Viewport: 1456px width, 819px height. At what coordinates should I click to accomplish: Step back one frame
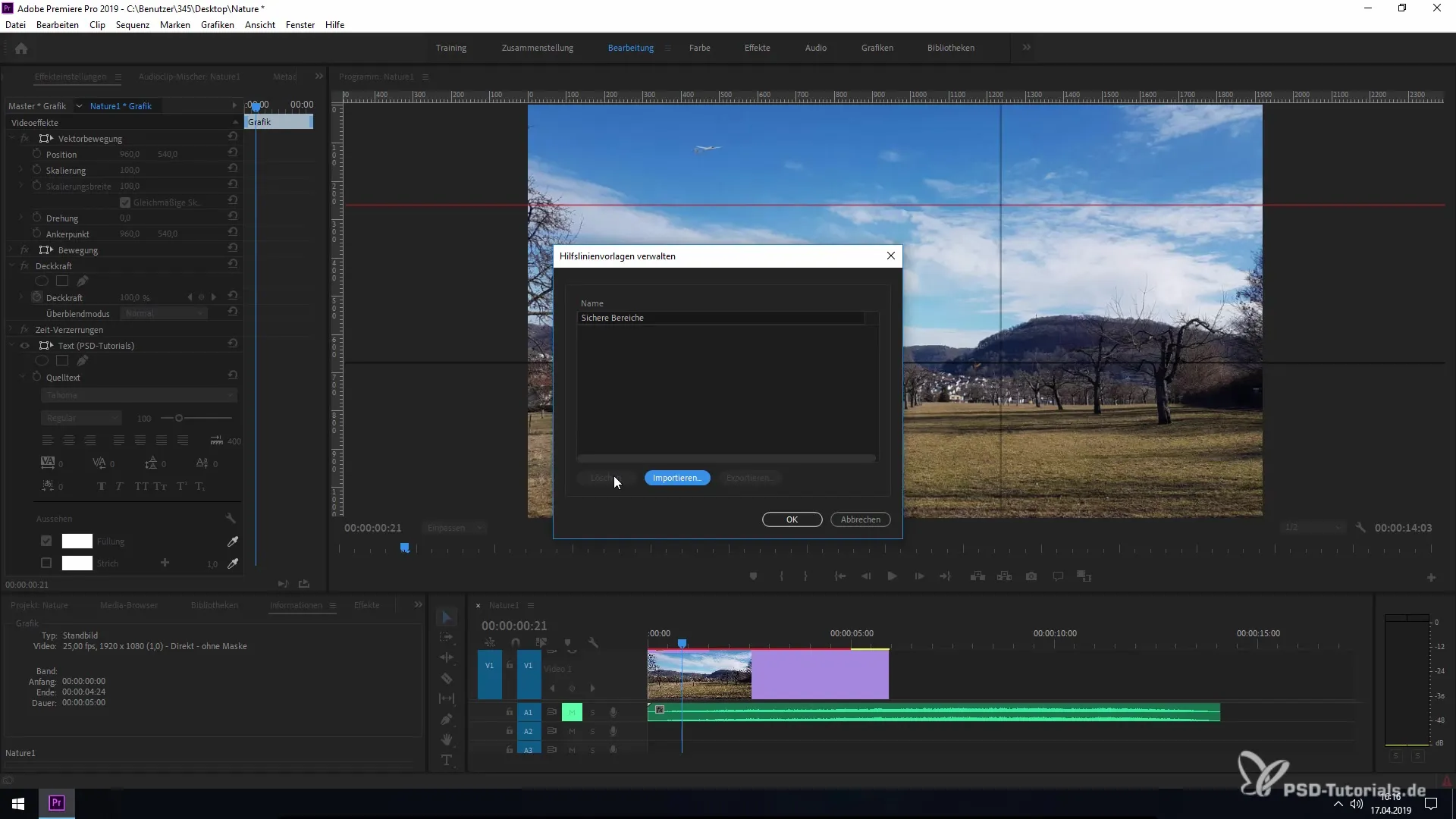866,576
